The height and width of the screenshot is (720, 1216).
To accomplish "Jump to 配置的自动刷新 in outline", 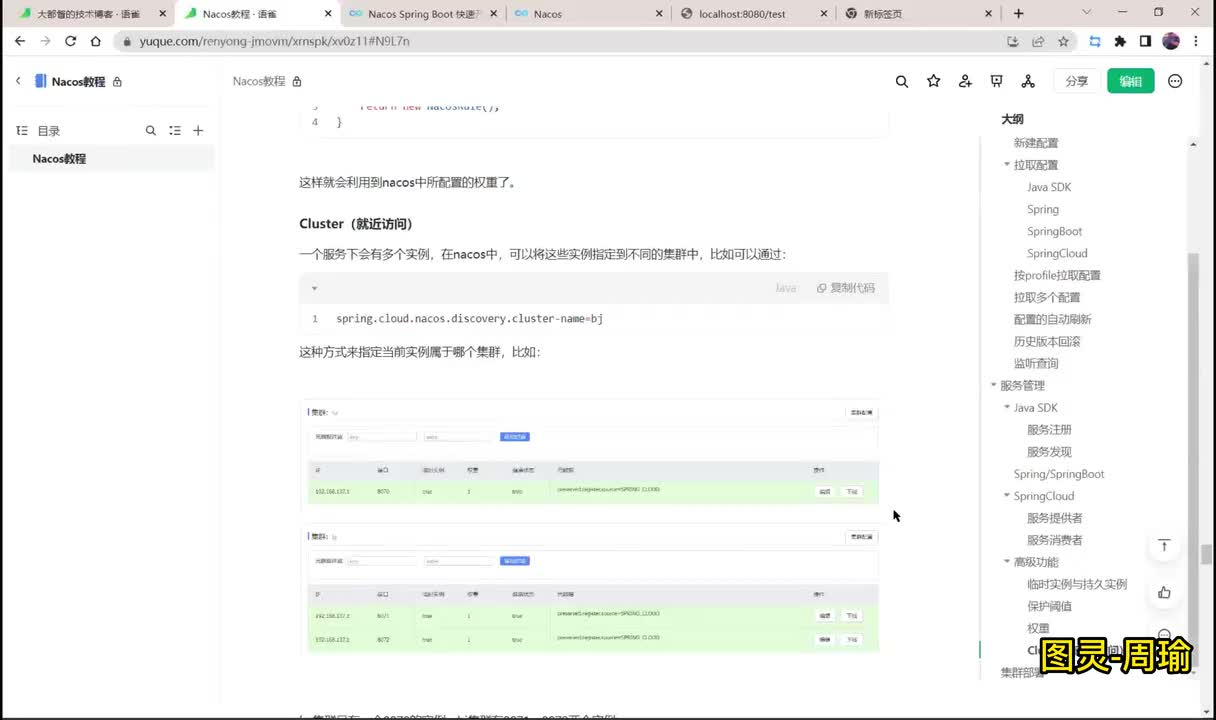I will pos(1053,319).
